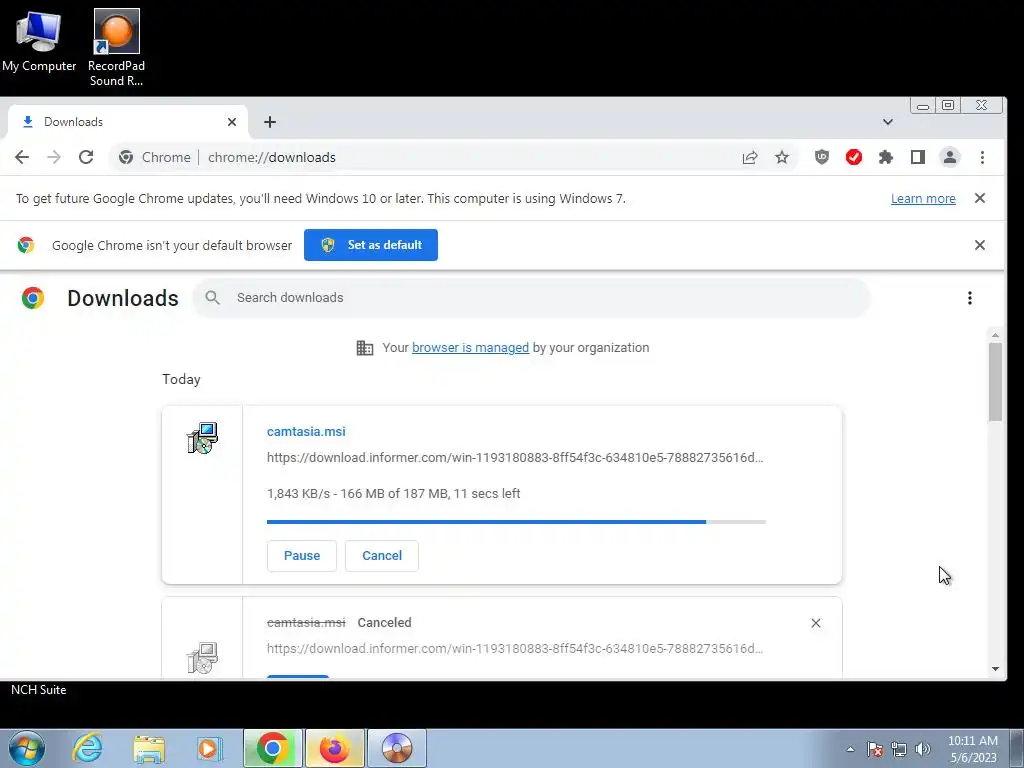Viewport: 1024px width, 768px height.
Task: Click the search magnifier icon
Action: click(212, 298)
